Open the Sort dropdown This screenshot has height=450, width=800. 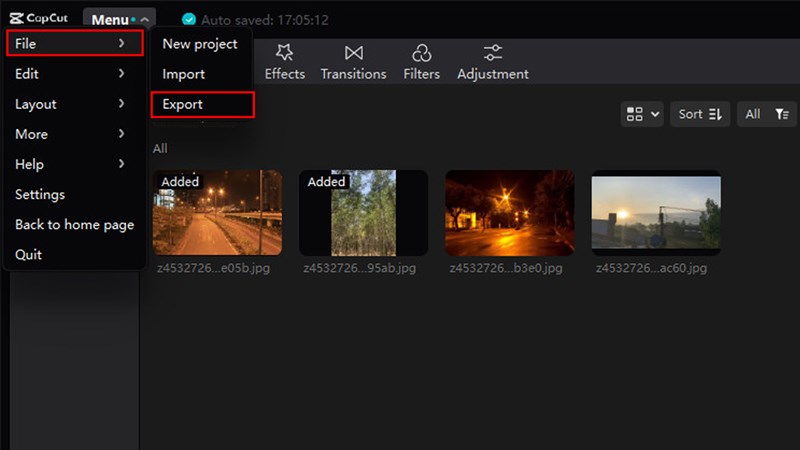[700, 114]
